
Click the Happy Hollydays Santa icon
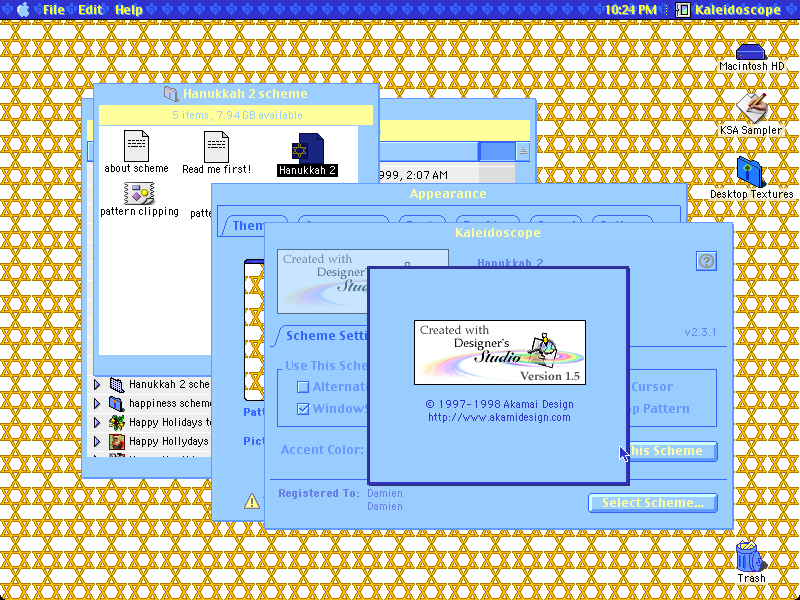tap(117, 441)
